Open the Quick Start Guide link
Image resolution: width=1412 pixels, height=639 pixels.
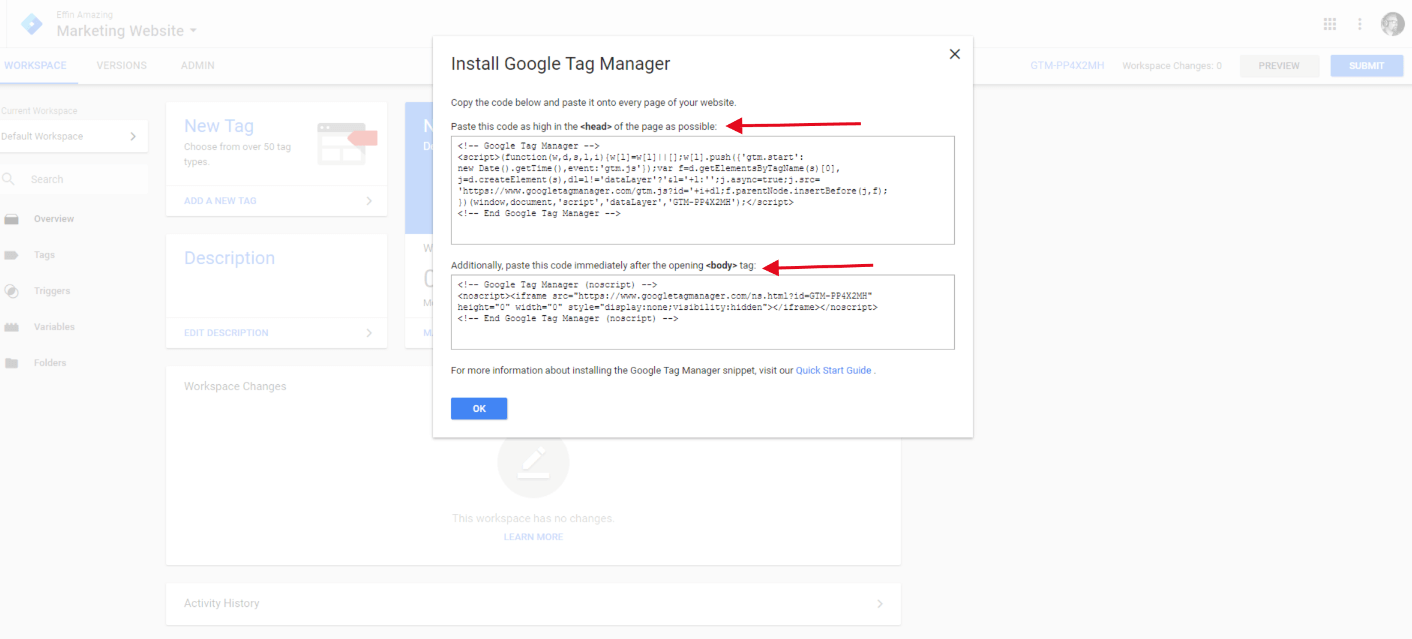[833, 368]
